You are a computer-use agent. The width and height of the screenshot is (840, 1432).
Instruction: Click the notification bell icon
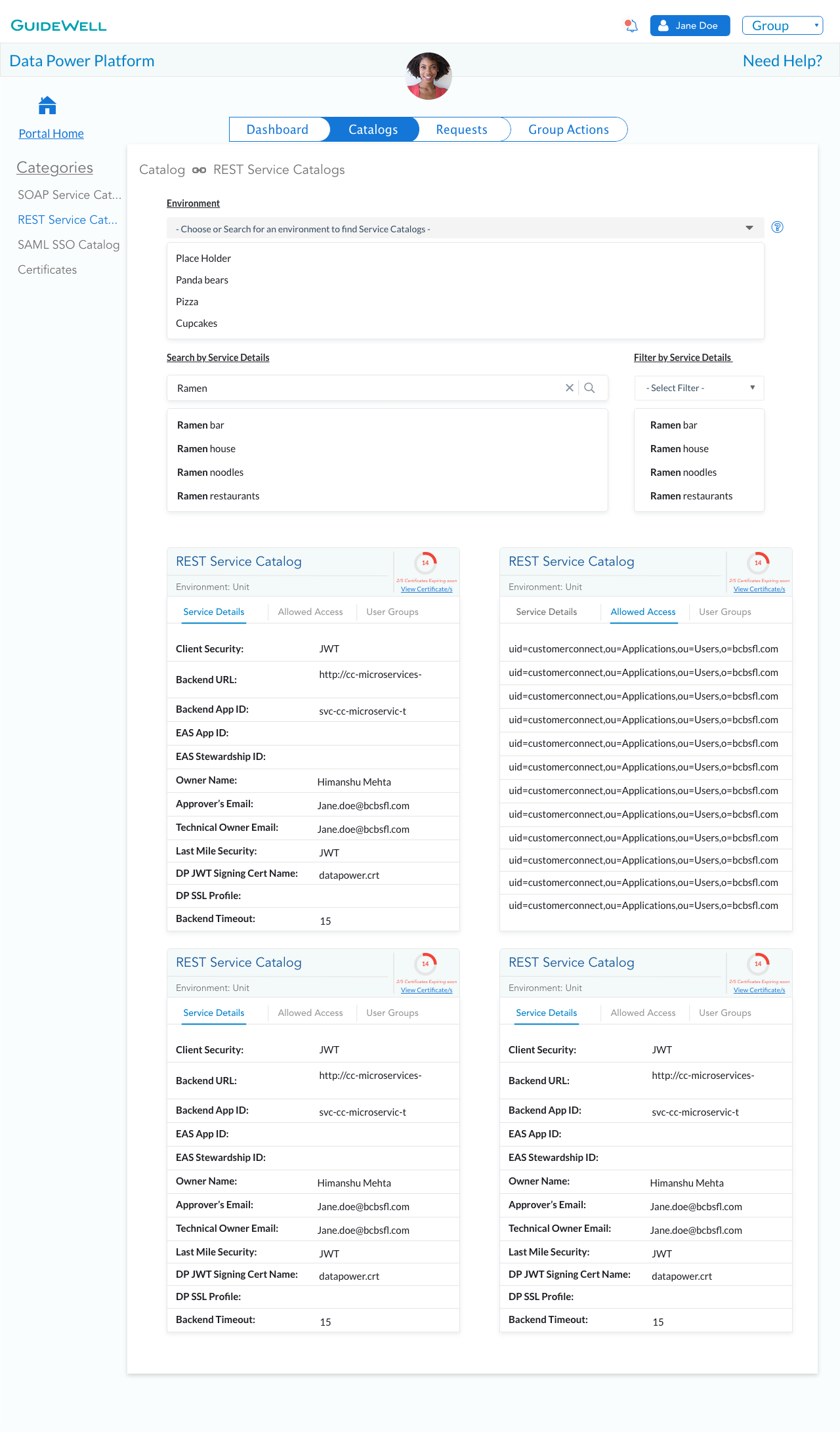point(631,26)
